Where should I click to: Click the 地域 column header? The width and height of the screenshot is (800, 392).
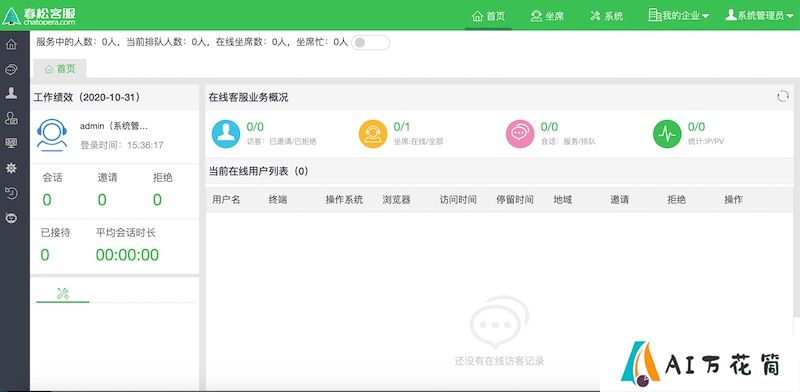563,200
